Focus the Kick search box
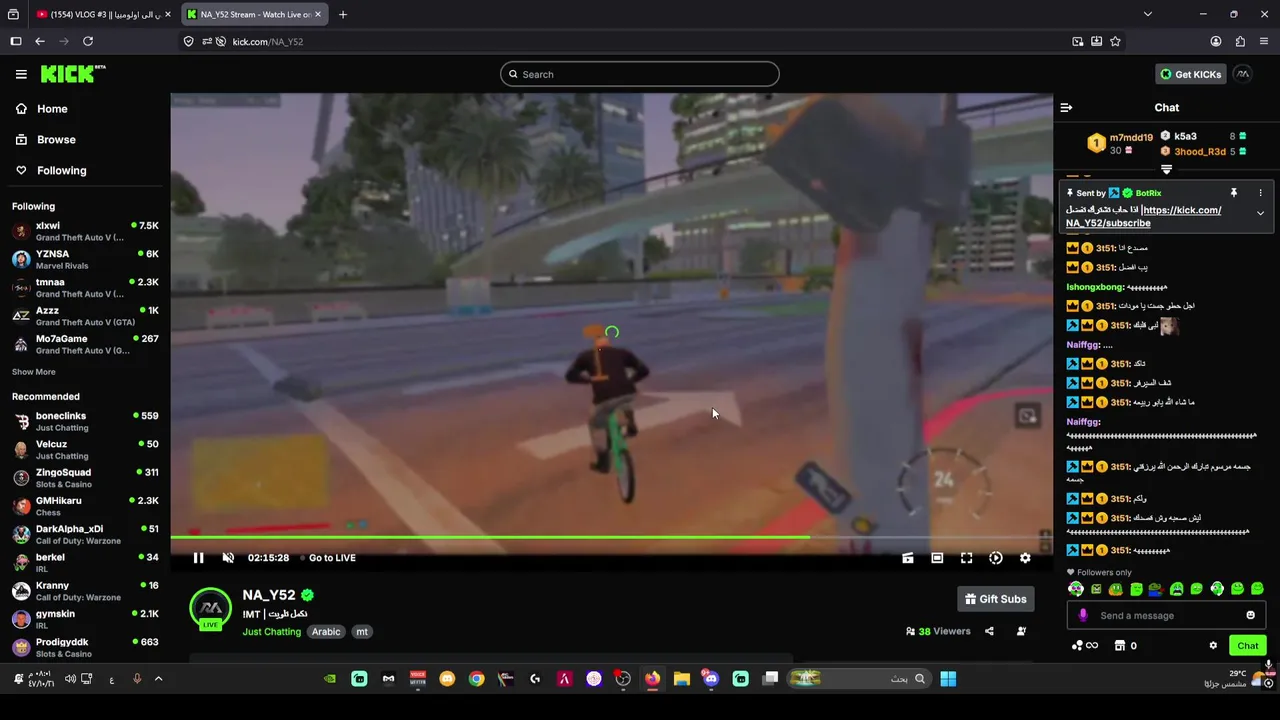 640,74
